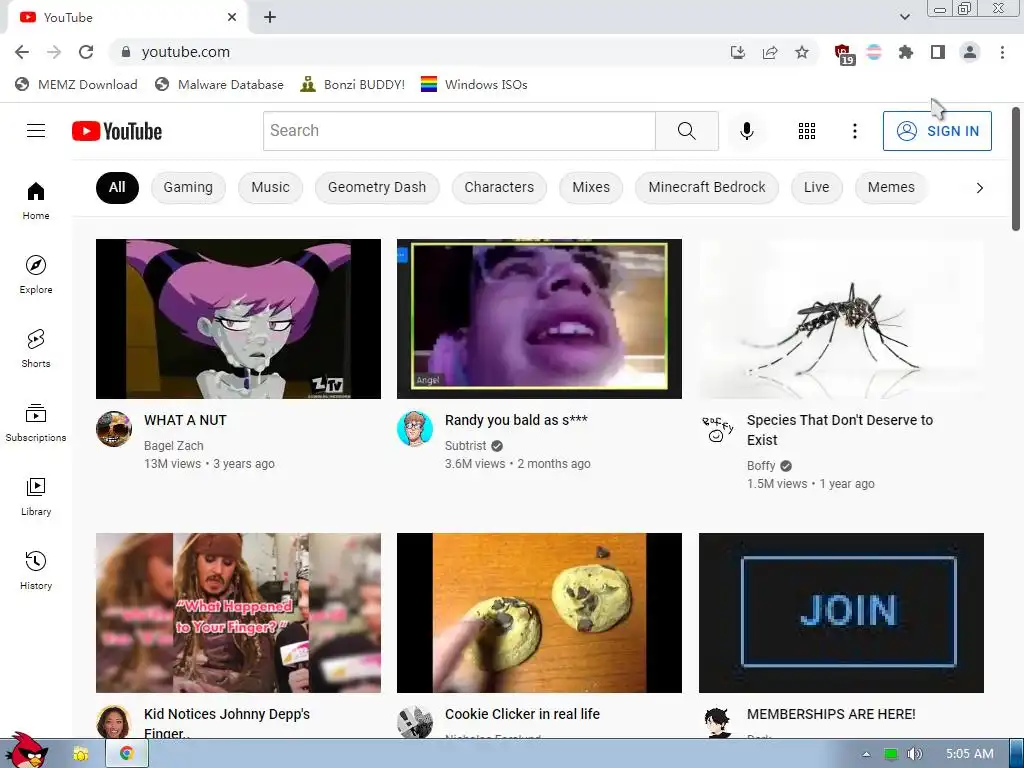Select the Live chip

[816, 187]
